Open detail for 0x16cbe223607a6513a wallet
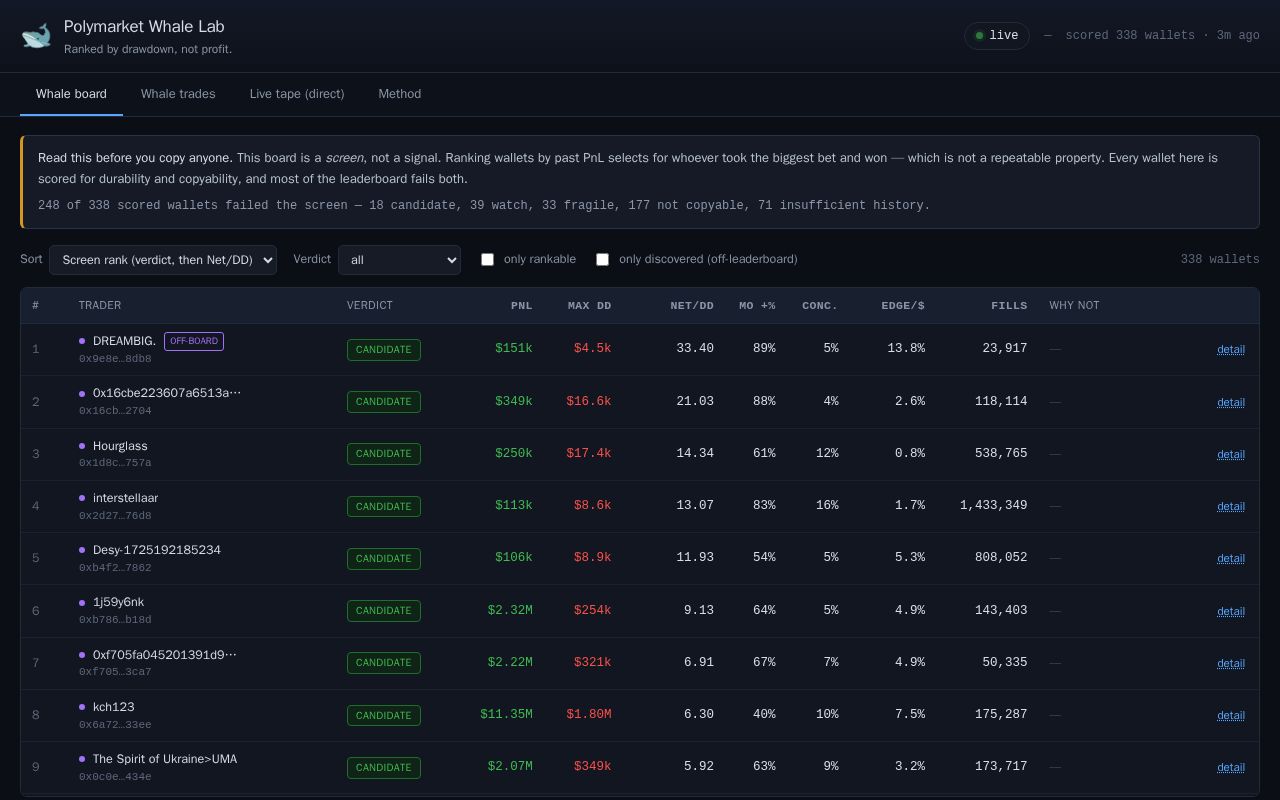 coord(1231,402)
